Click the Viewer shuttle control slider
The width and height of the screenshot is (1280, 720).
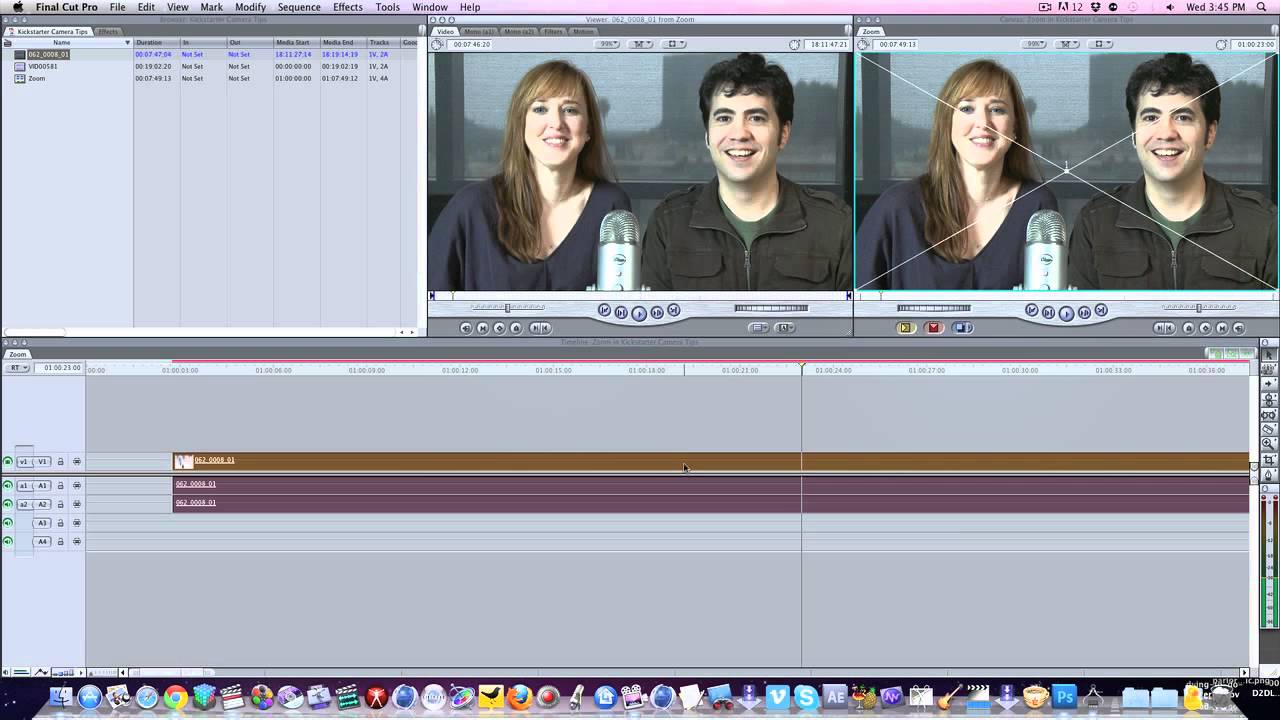point(508,308)
